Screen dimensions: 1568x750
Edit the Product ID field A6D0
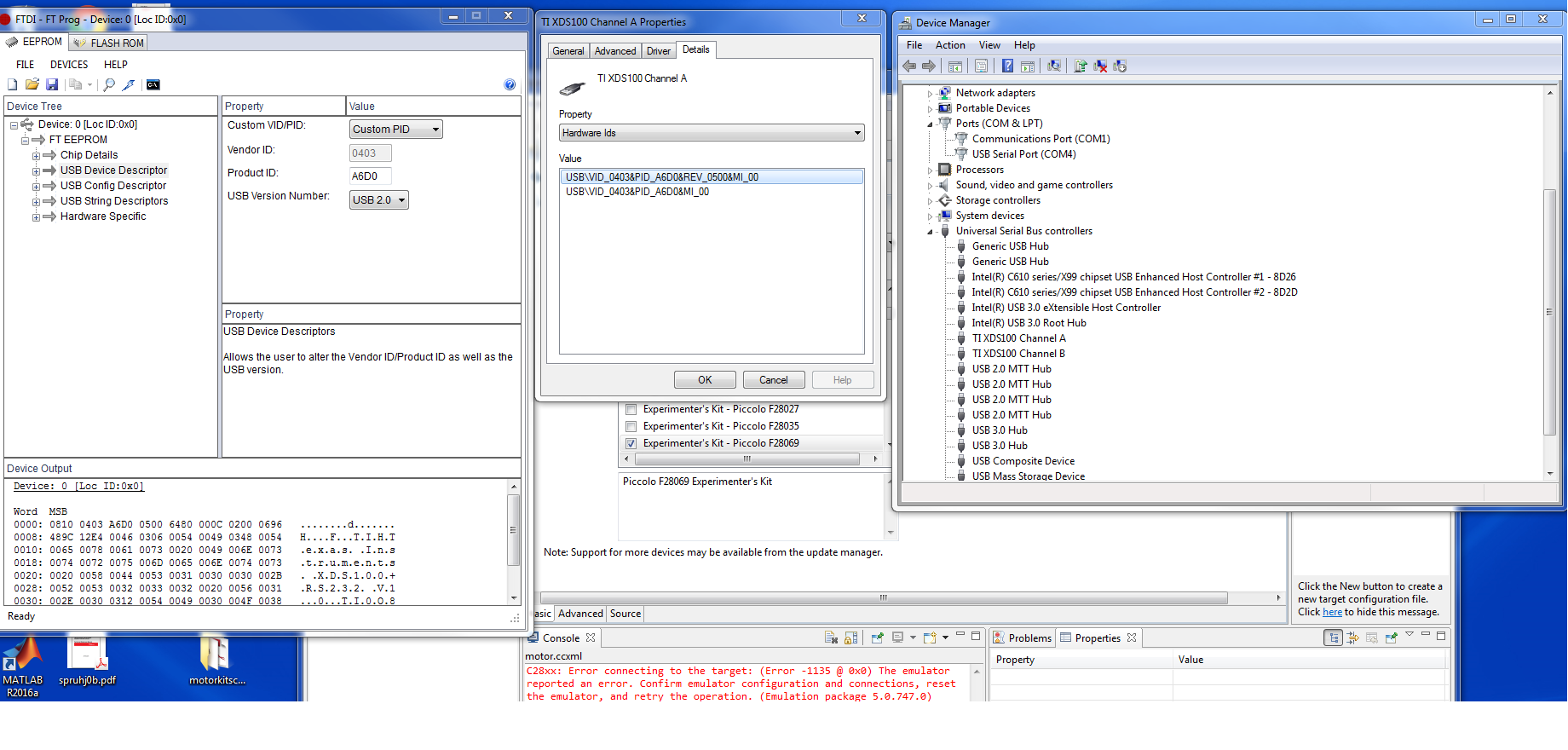click(x=371, y=176)
